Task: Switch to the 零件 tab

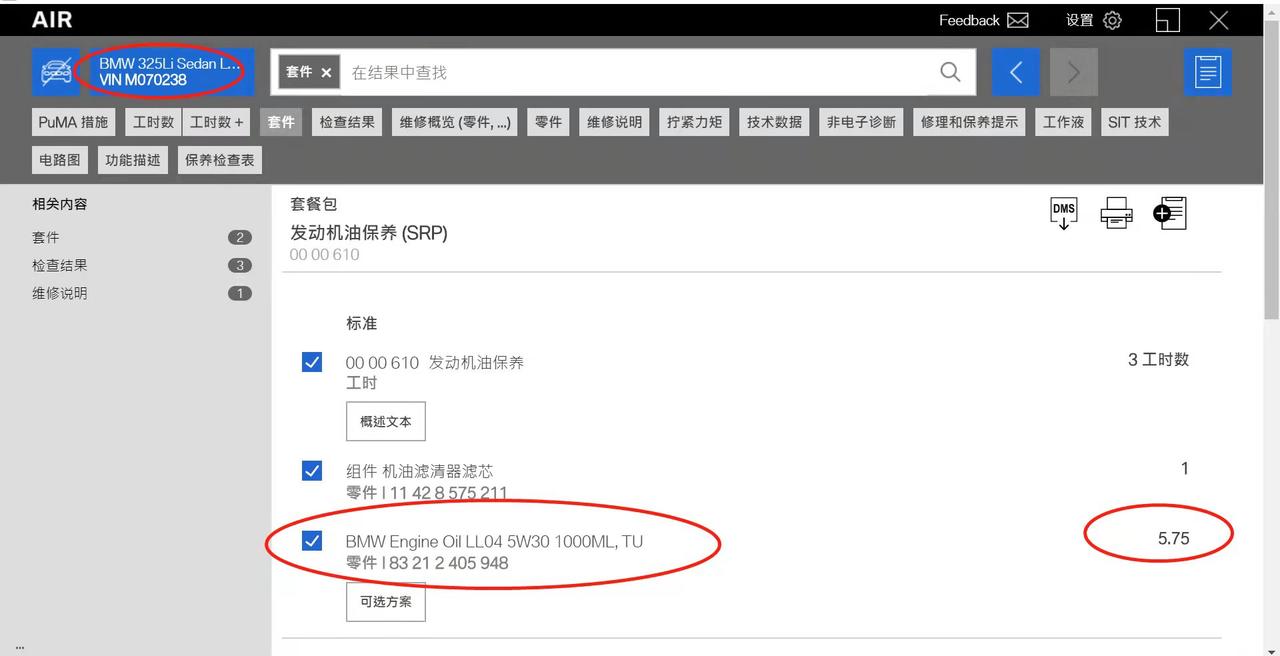Action: pos(548,122)
